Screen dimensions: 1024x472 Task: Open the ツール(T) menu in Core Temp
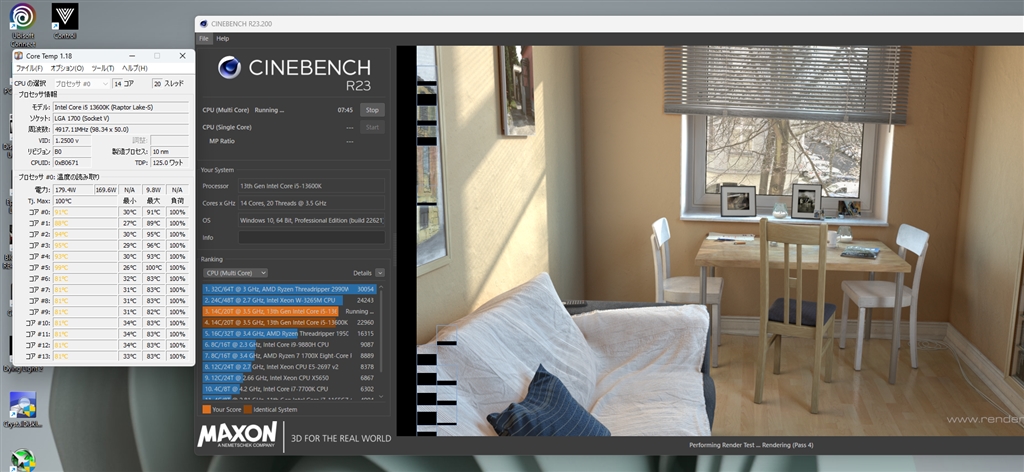103,68
